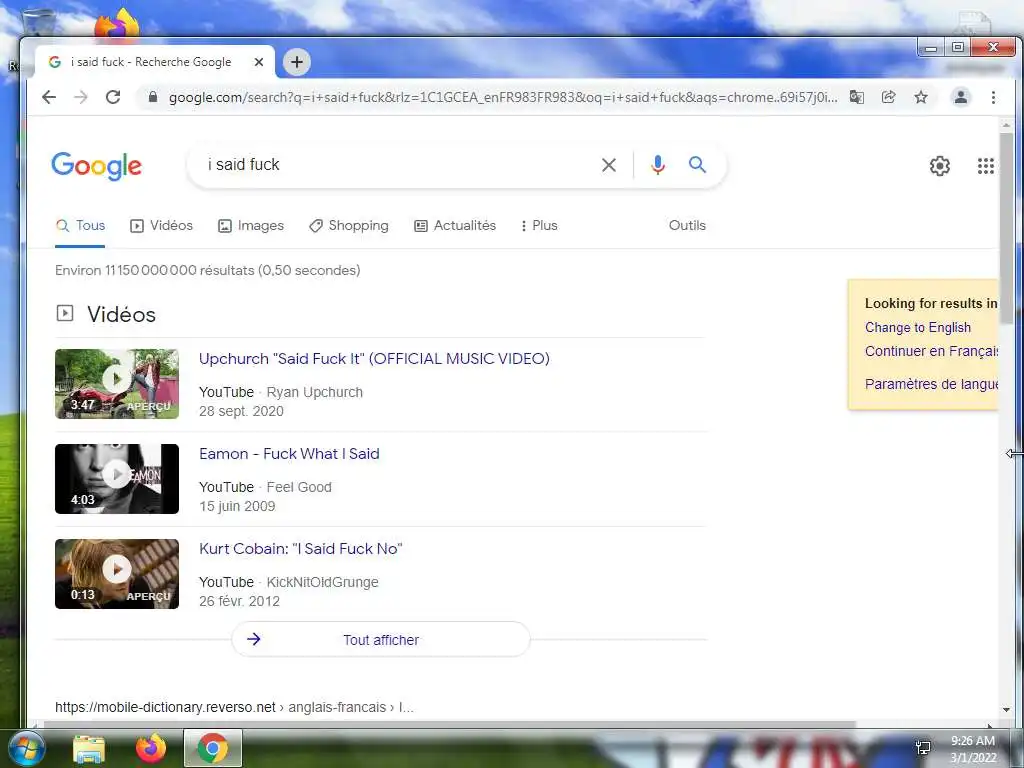Open Kurt Cobain: "I Said Fuck No" link
This screenshot has height=768, width=1024.
click(x=300, y=549)
